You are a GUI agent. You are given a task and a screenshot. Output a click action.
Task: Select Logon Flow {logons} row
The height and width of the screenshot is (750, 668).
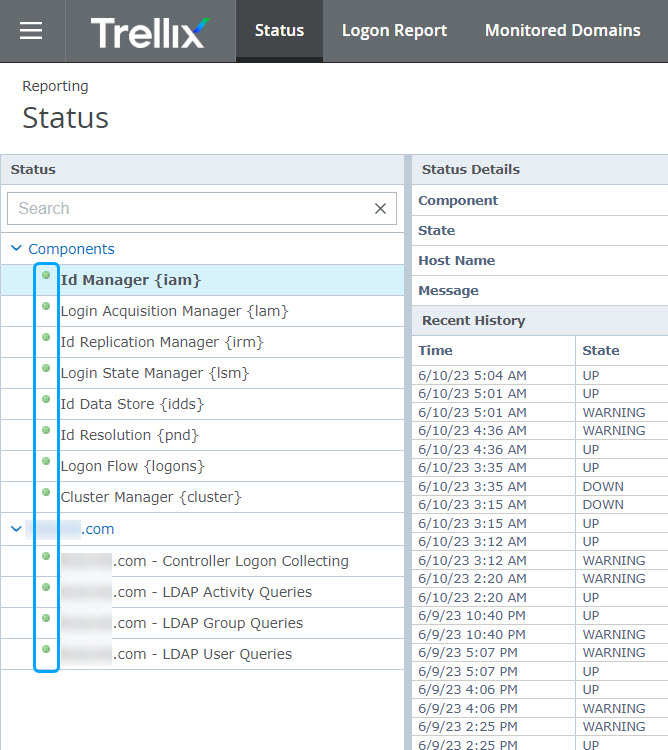coord(202,466)
